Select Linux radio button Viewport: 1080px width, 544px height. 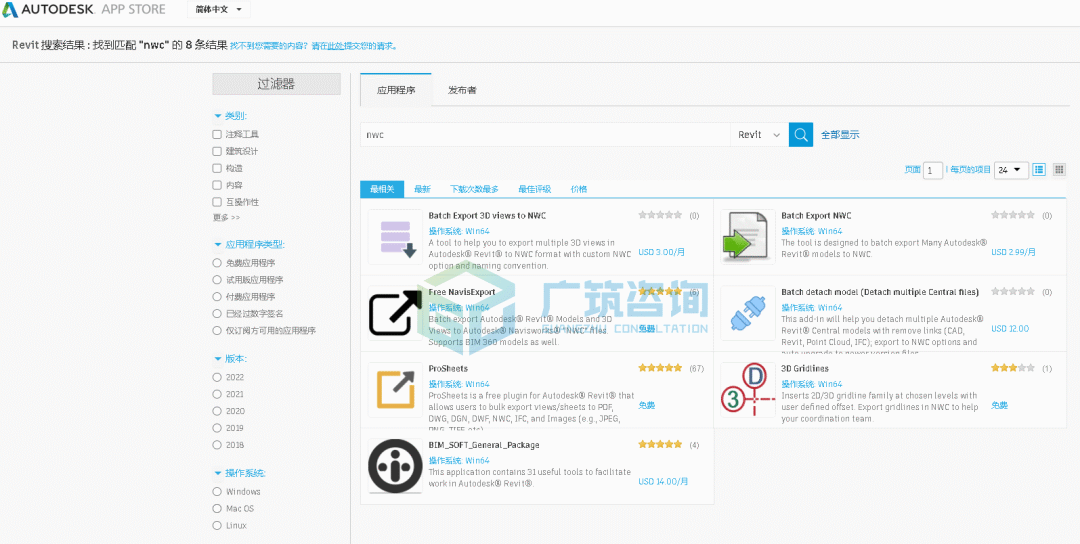(x=217, y=525)
